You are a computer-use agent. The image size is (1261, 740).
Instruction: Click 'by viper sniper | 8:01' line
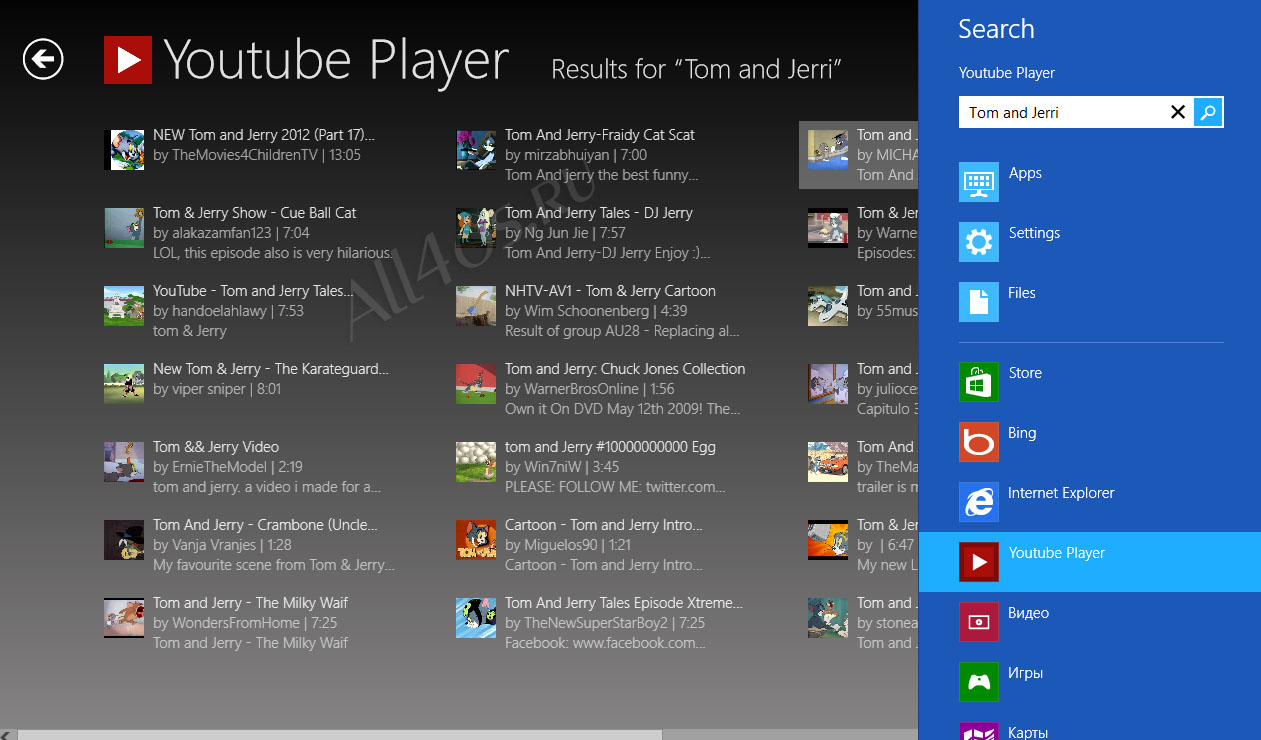(x=217, y=389)
